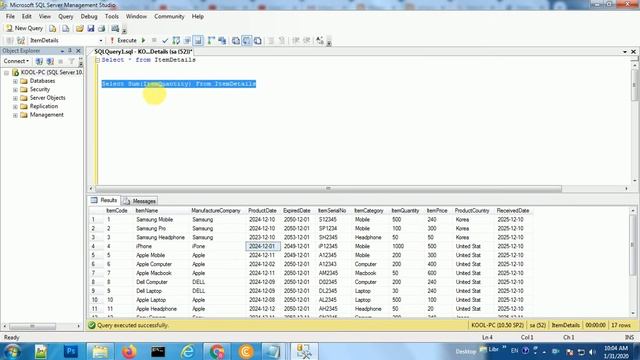Switch to the Messages tab
640x360 pixels.
tap(140, 201)
